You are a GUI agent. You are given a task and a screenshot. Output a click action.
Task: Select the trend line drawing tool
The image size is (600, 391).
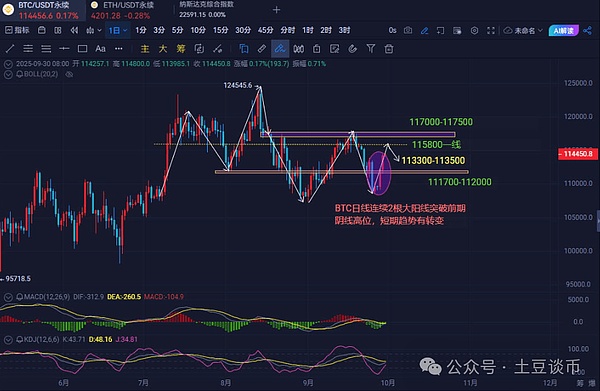[10, 49]
